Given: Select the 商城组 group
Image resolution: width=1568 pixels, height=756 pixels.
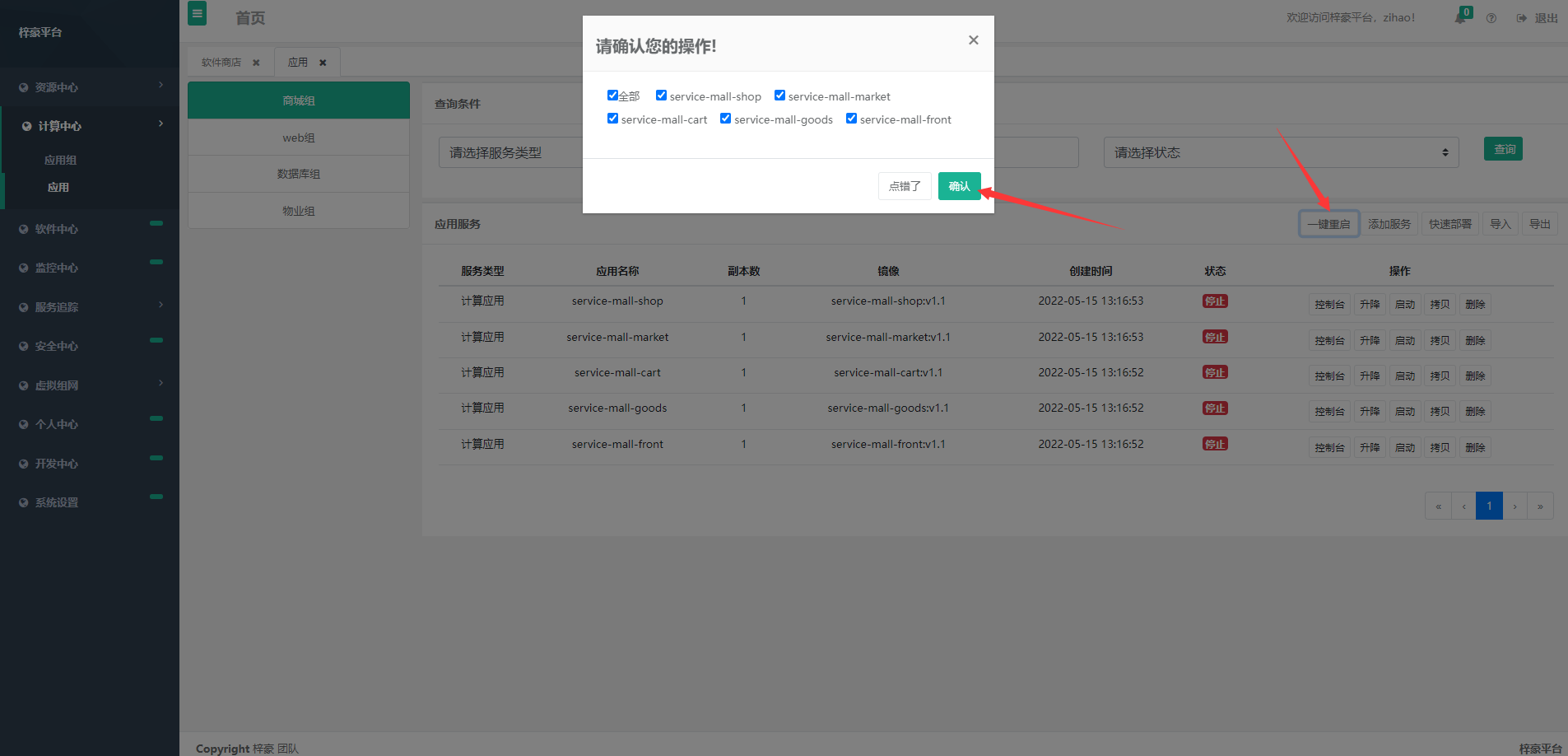Looking at the screenshot, I should click(299, 100).
